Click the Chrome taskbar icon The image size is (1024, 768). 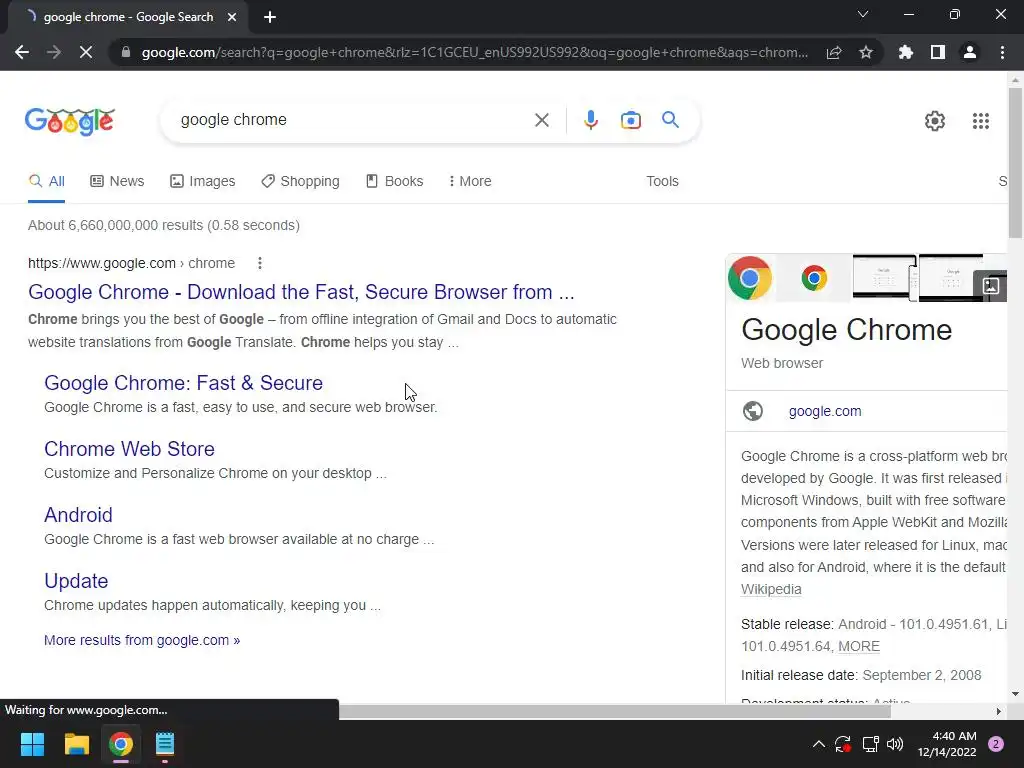(x=121, y=744)
